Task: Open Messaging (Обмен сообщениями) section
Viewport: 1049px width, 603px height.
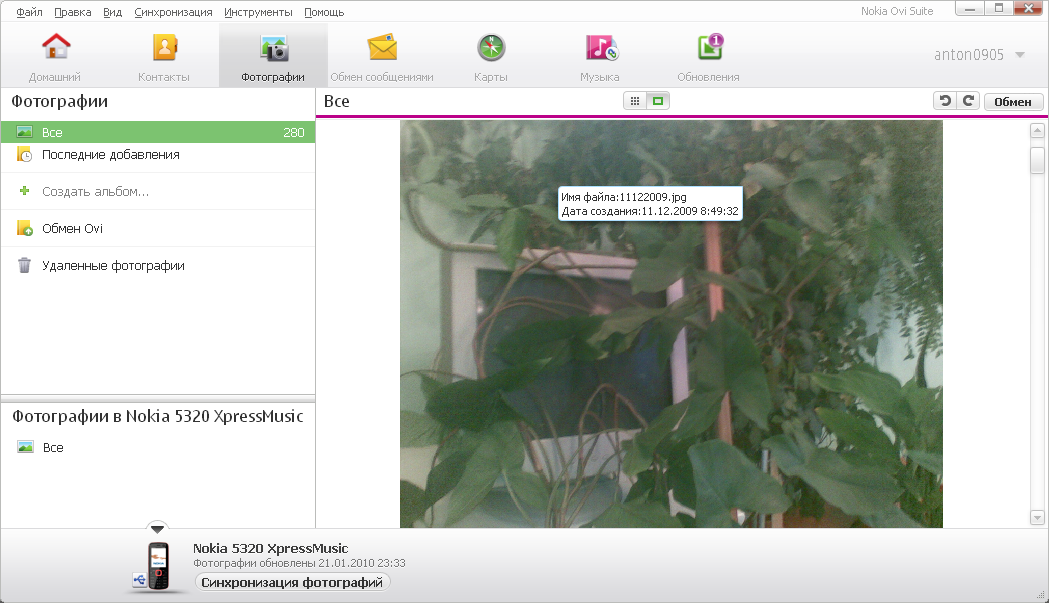Action: [382, 58]
